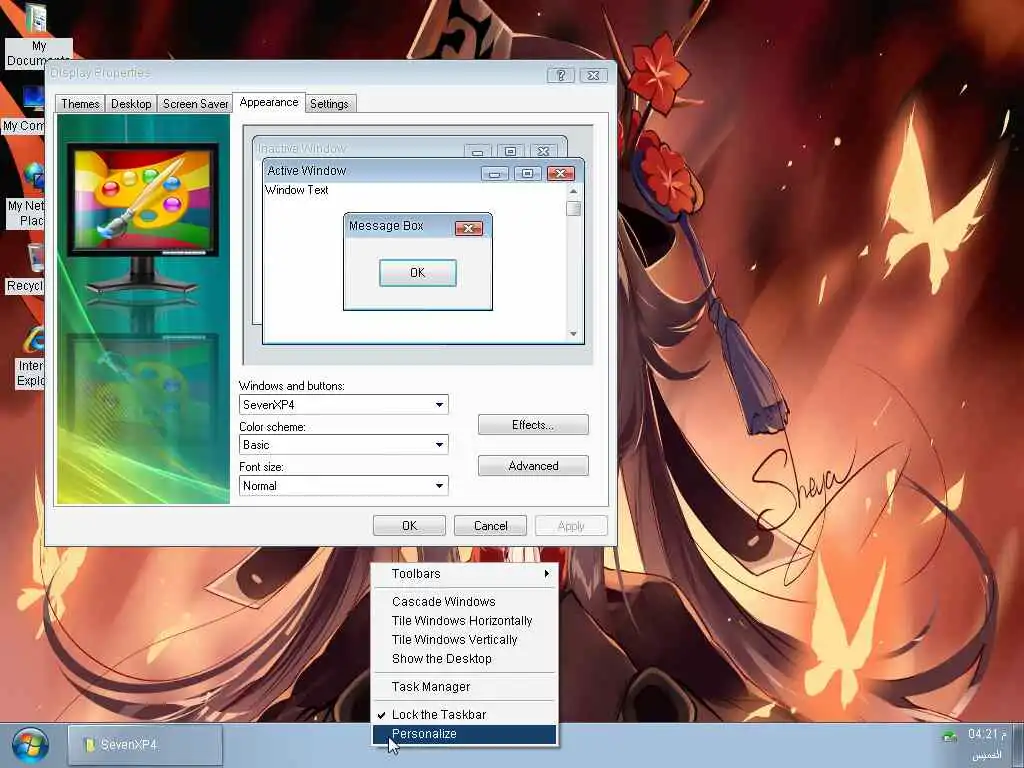Click Active Window preview minimize button
This screenshot has height=768, width=1024.
coord(494,173)
